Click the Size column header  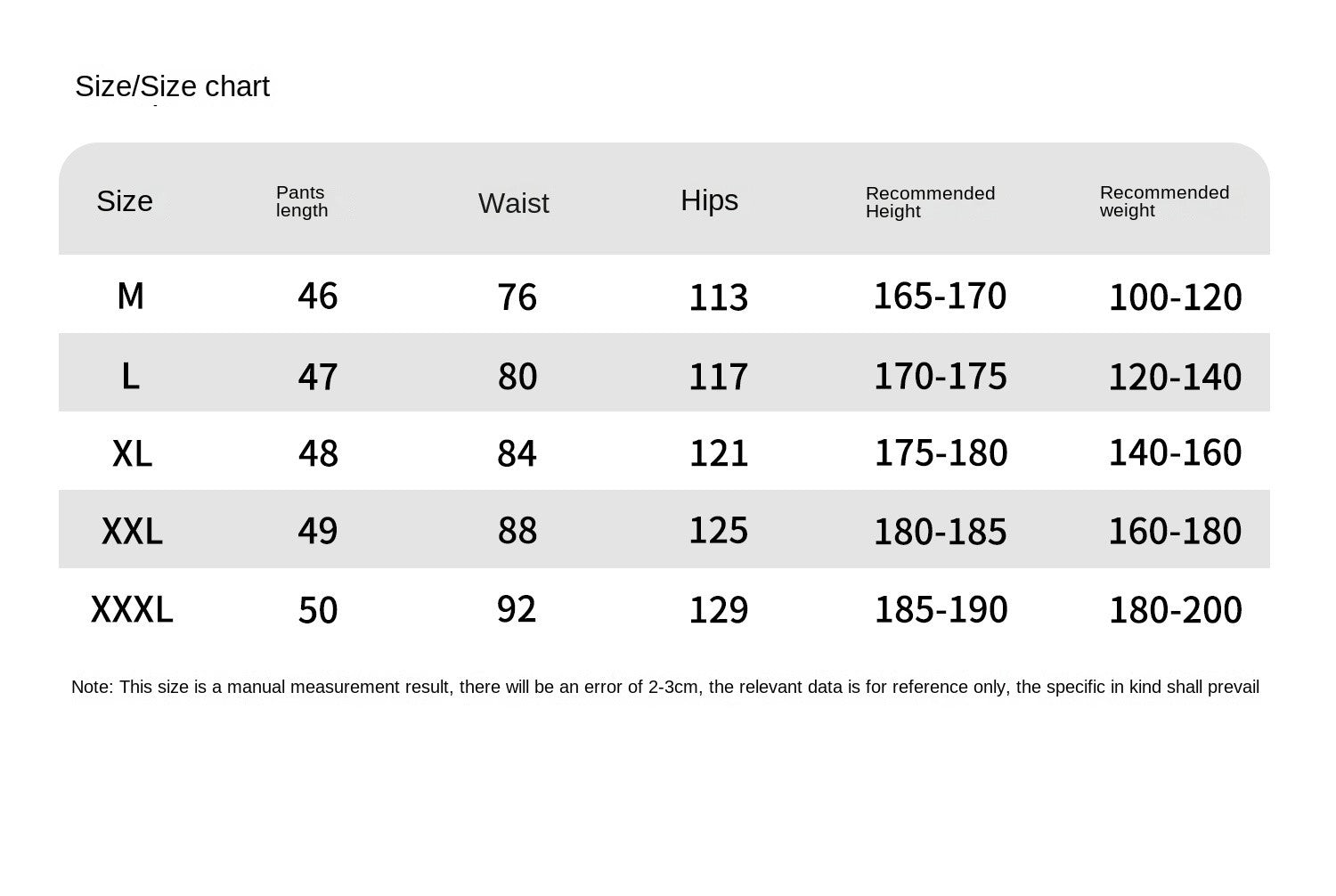125,201
